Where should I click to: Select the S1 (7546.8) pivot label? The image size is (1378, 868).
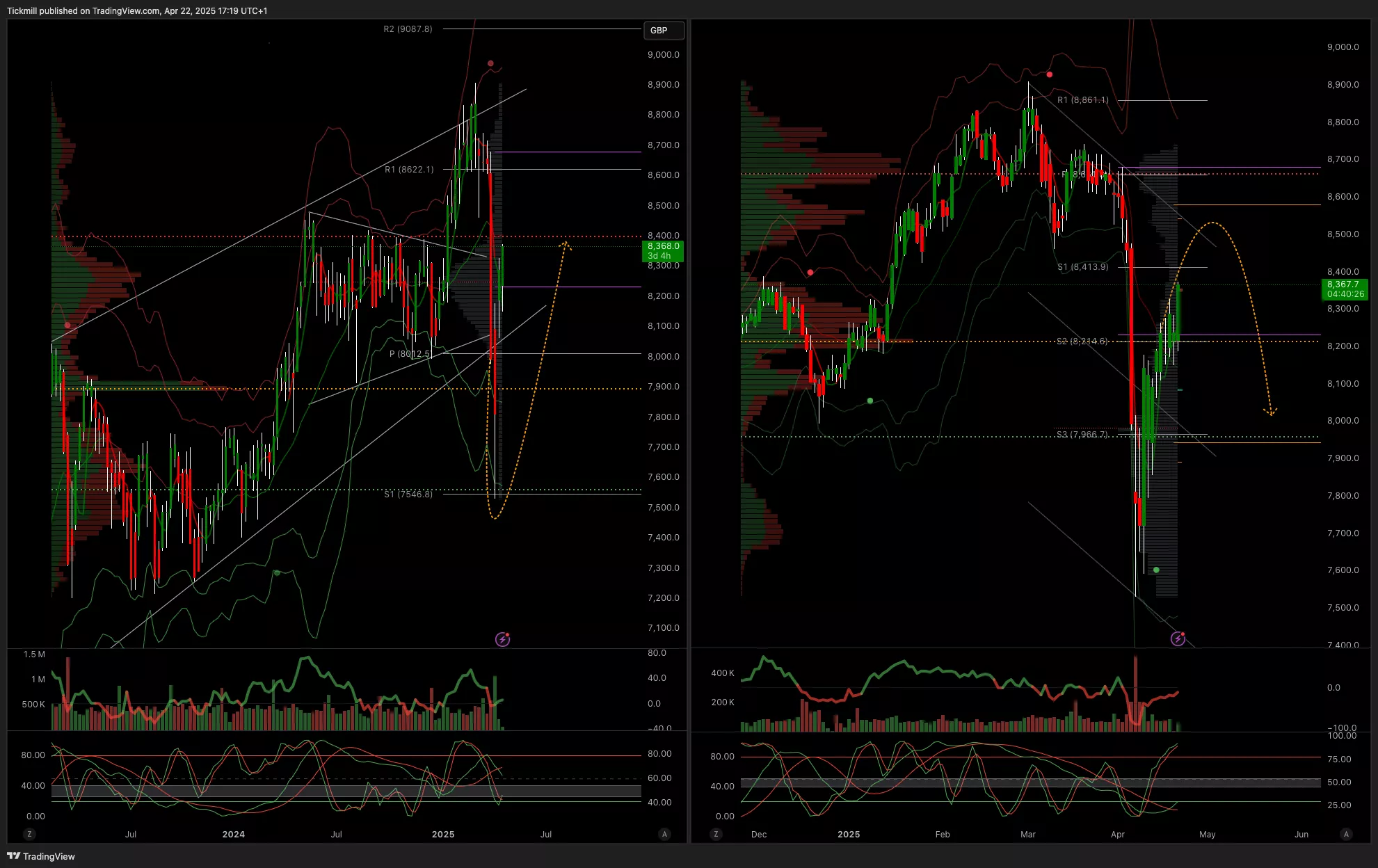[408, 494]
